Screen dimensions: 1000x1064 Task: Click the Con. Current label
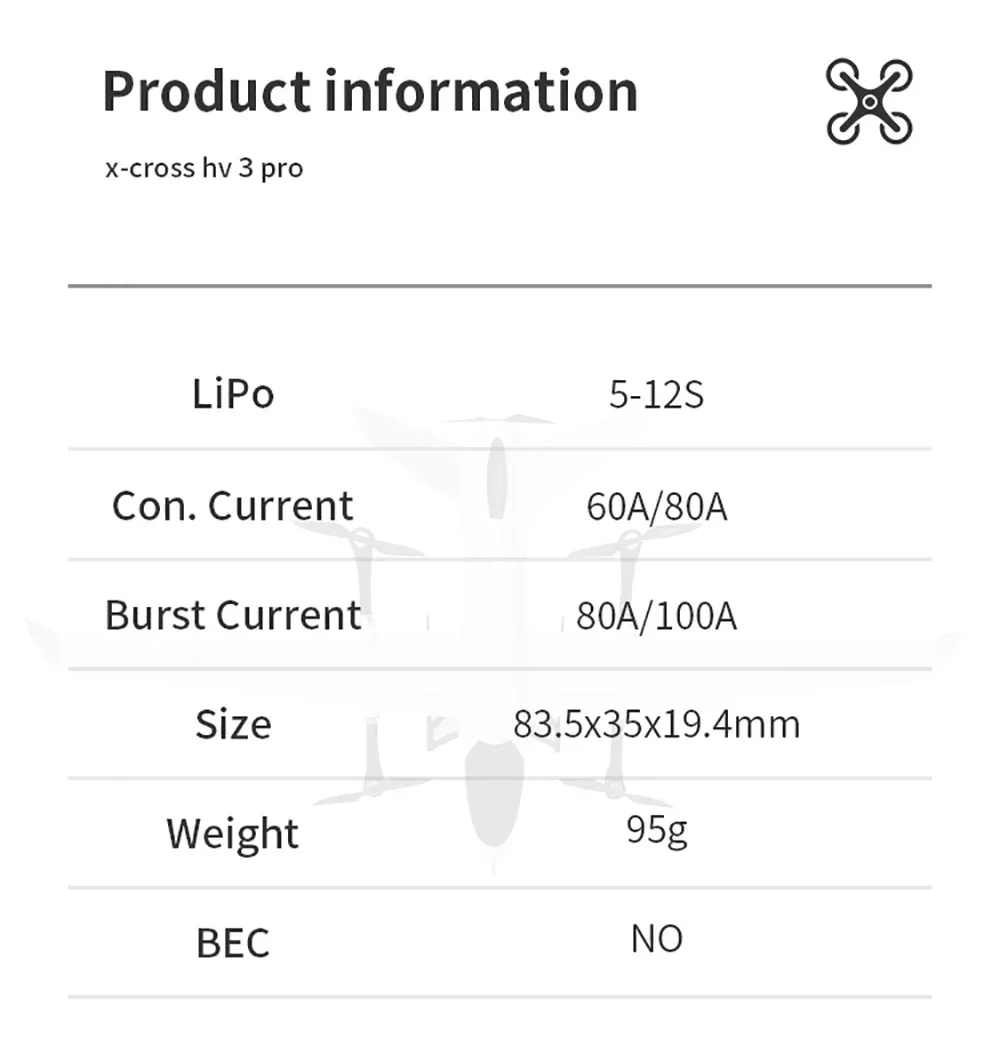[x=233, y=505]
